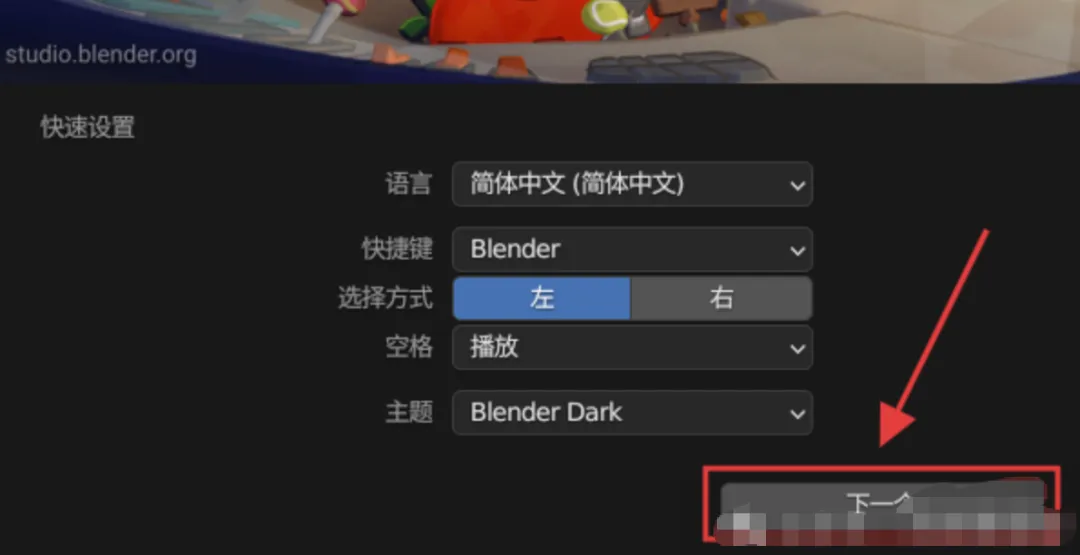The width and height of the screenshot is (1080, 555).
Task: Click the 下一个 next button
Action: click(x=882, y=503)
